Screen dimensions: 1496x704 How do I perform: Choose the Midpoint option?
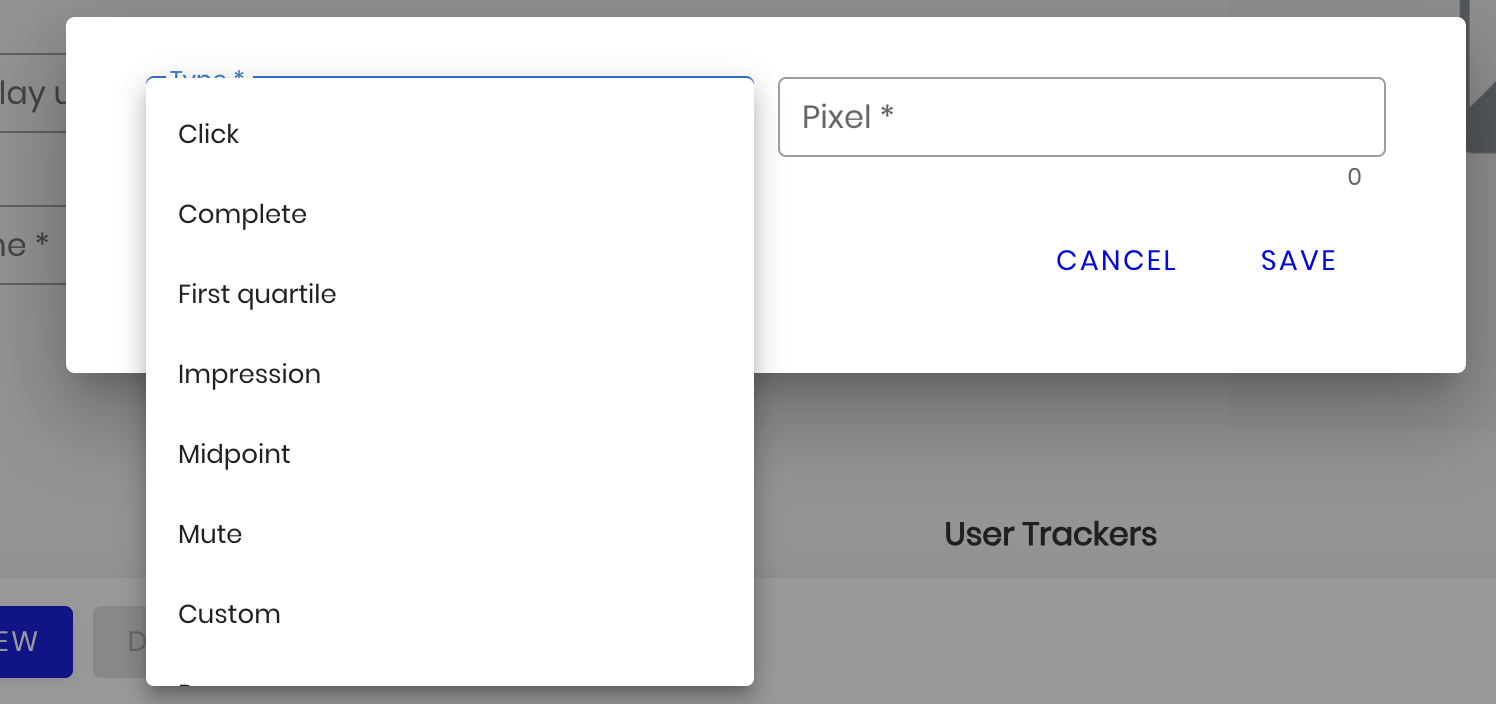[x=234, y=454]
